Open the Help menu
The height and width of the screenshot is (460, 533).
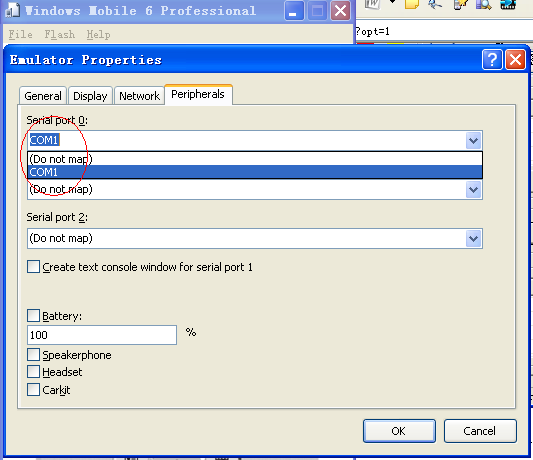98,34
